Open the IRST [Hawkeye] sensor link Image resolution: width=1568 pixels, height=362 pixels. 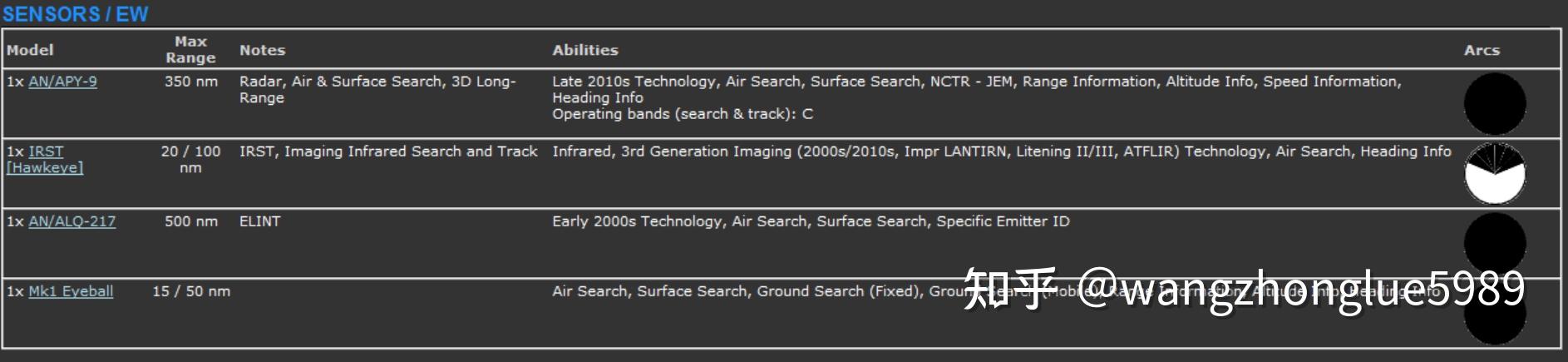pos(45,159)
